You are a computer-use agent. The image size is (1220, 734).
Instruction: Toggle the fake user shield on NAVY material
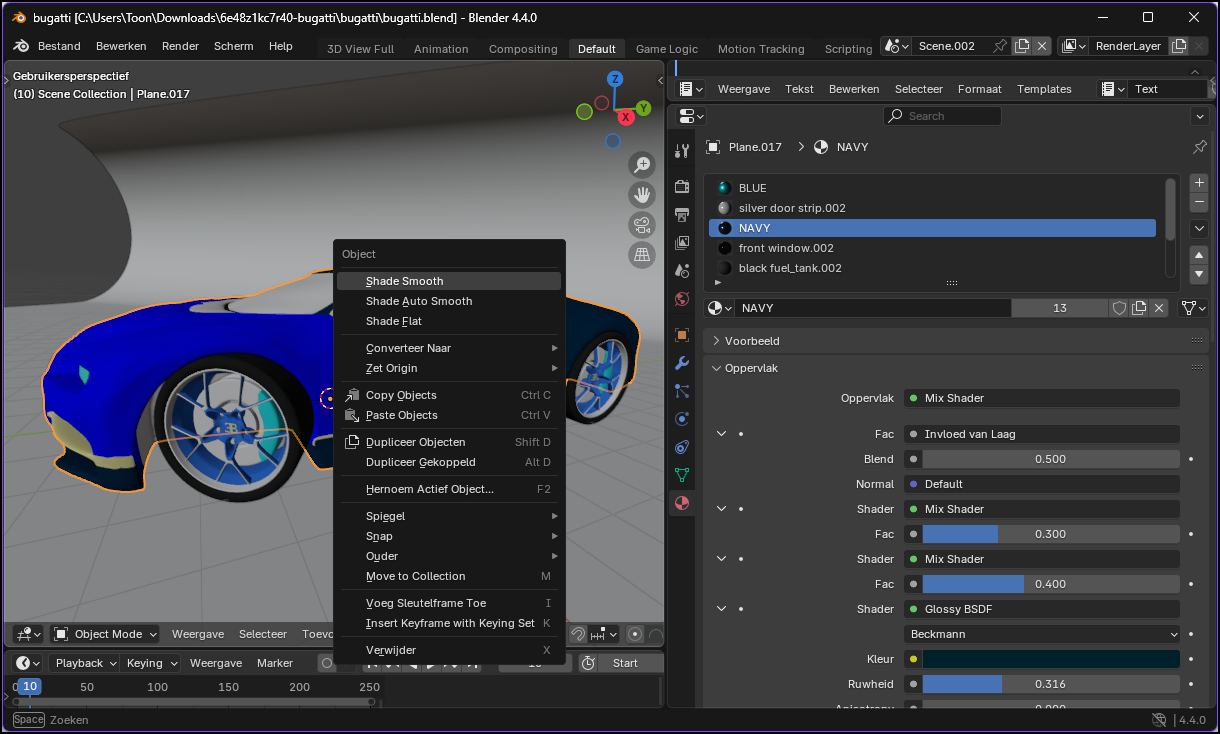click(x=1119, y=307)
